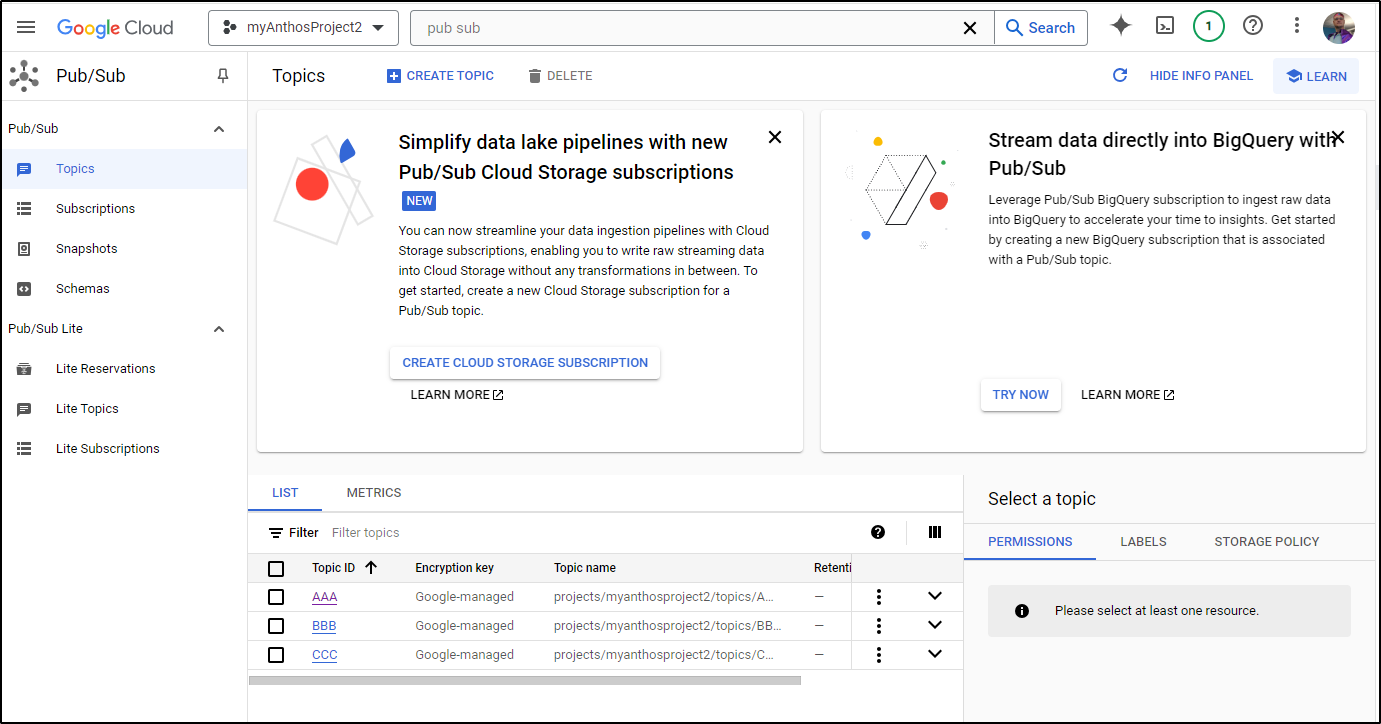
Task: Open topic link CCC
Action: 325,655
